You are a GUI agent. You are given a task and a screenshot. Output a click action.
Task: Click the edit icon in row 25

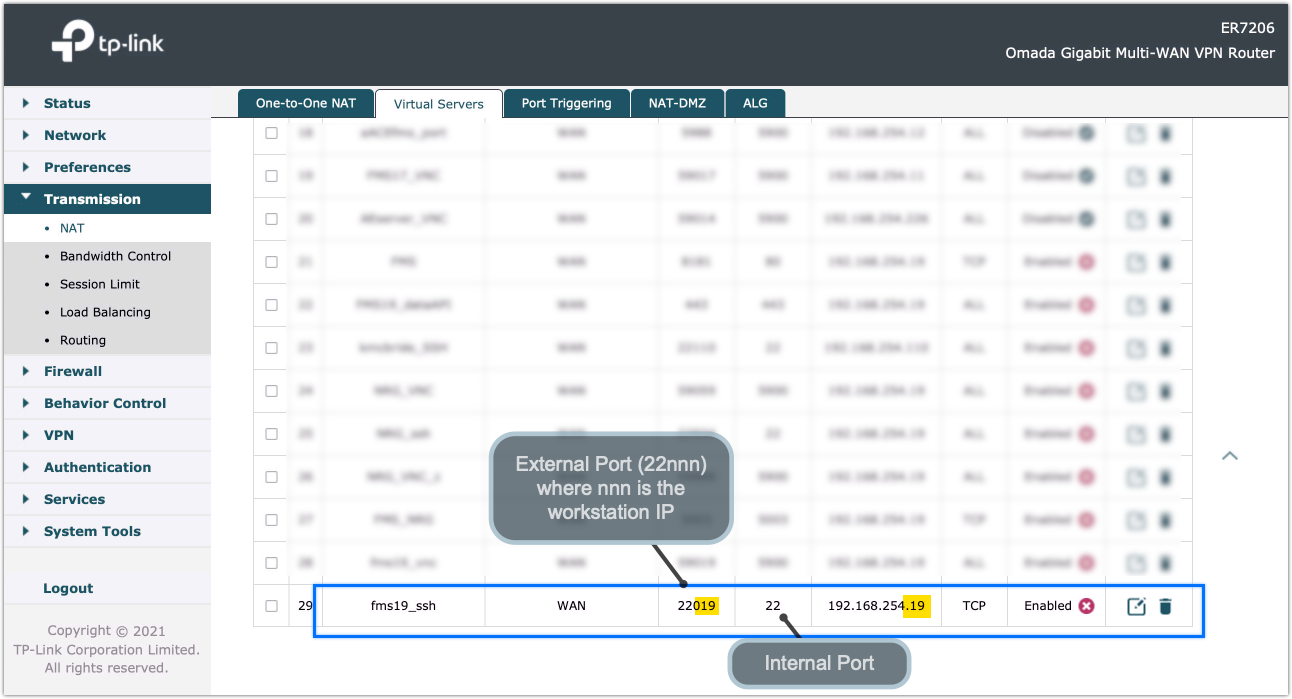(1136, 434)
